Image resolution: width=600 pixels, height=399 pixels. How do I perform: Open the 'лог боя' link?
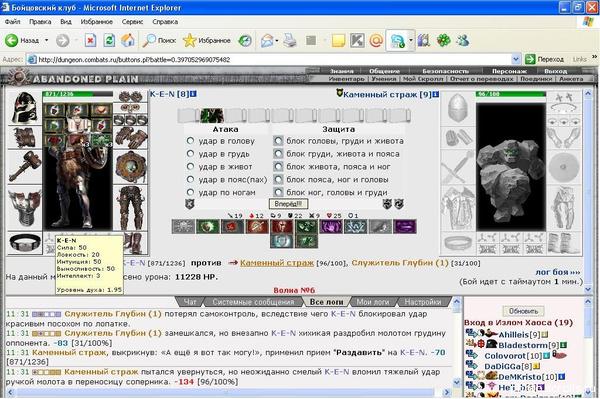[558, 272]
